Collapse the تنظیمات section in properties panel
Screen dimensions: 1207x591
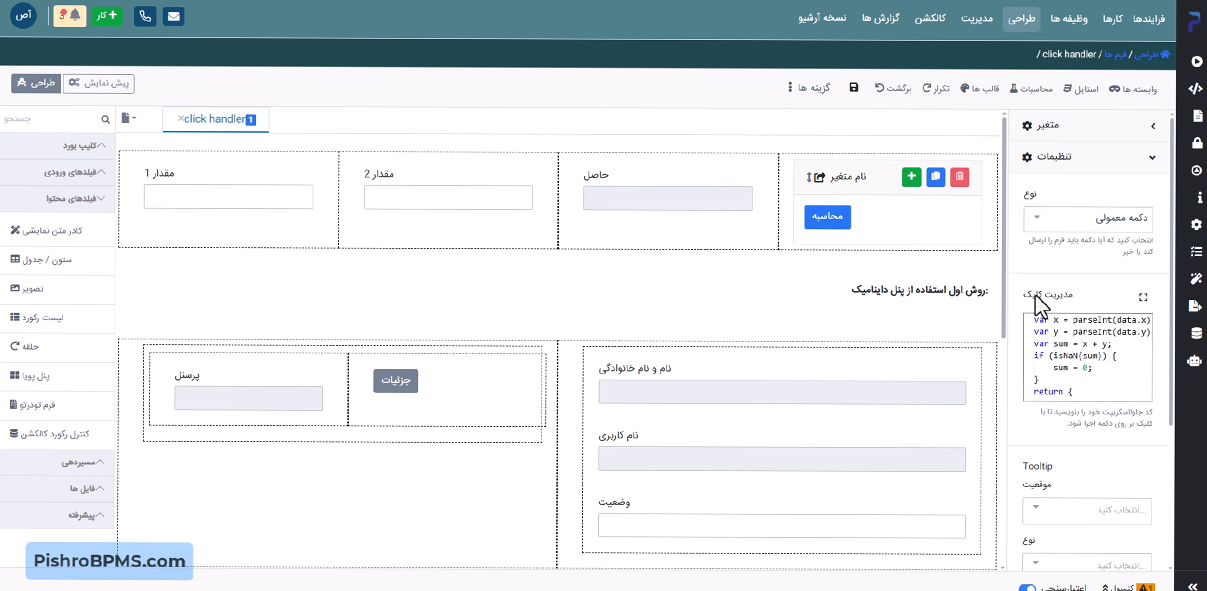[1090, 157]
